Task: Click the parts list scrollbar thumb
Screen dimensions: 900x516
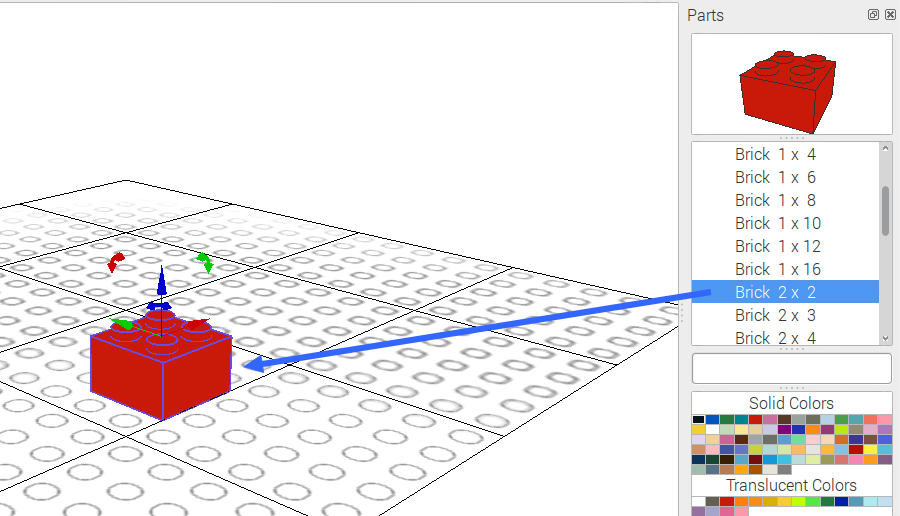Action: point(886,210)
